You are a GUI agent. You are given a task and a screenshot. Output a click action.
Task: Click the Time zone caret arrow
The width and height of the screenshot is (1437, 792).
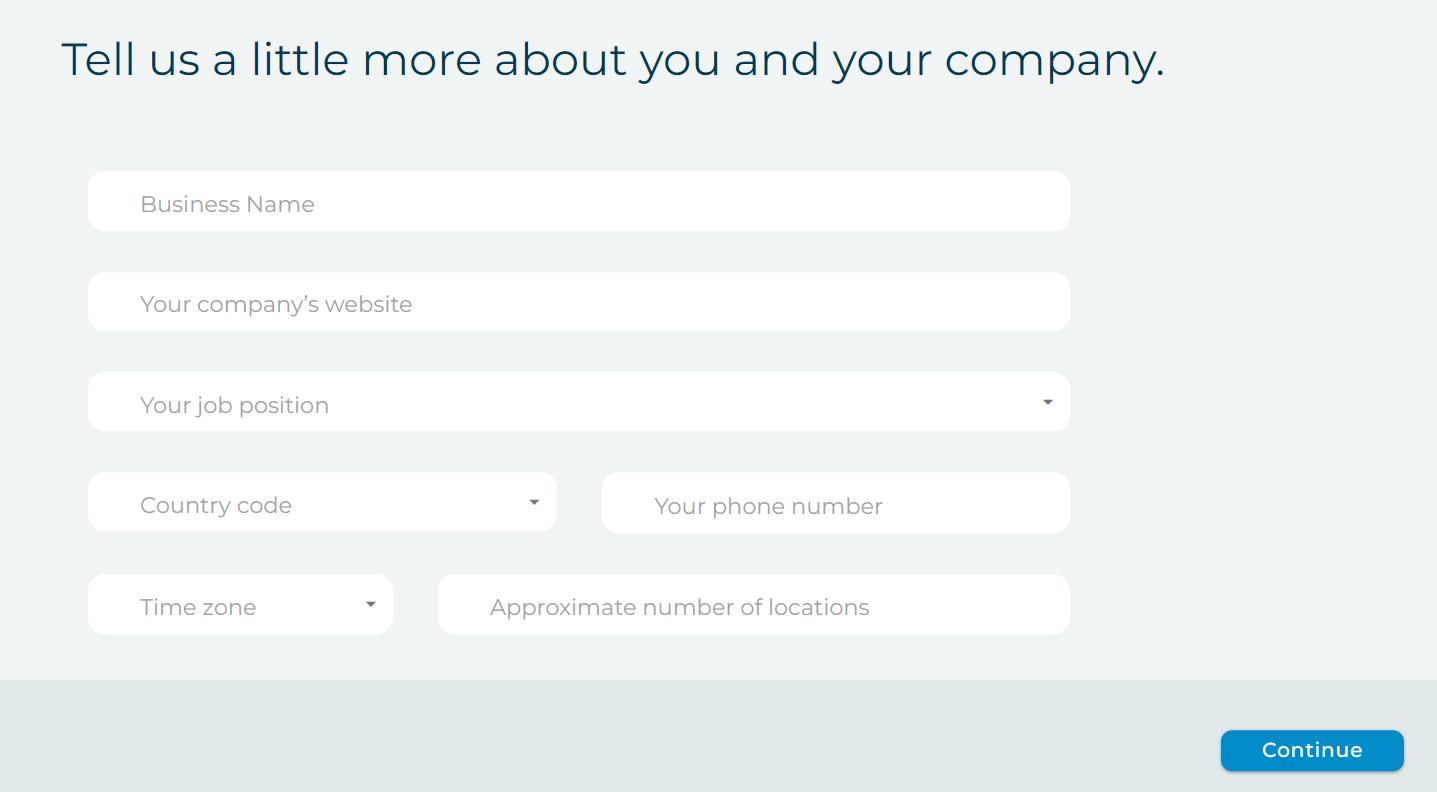(x=371, y=604)
